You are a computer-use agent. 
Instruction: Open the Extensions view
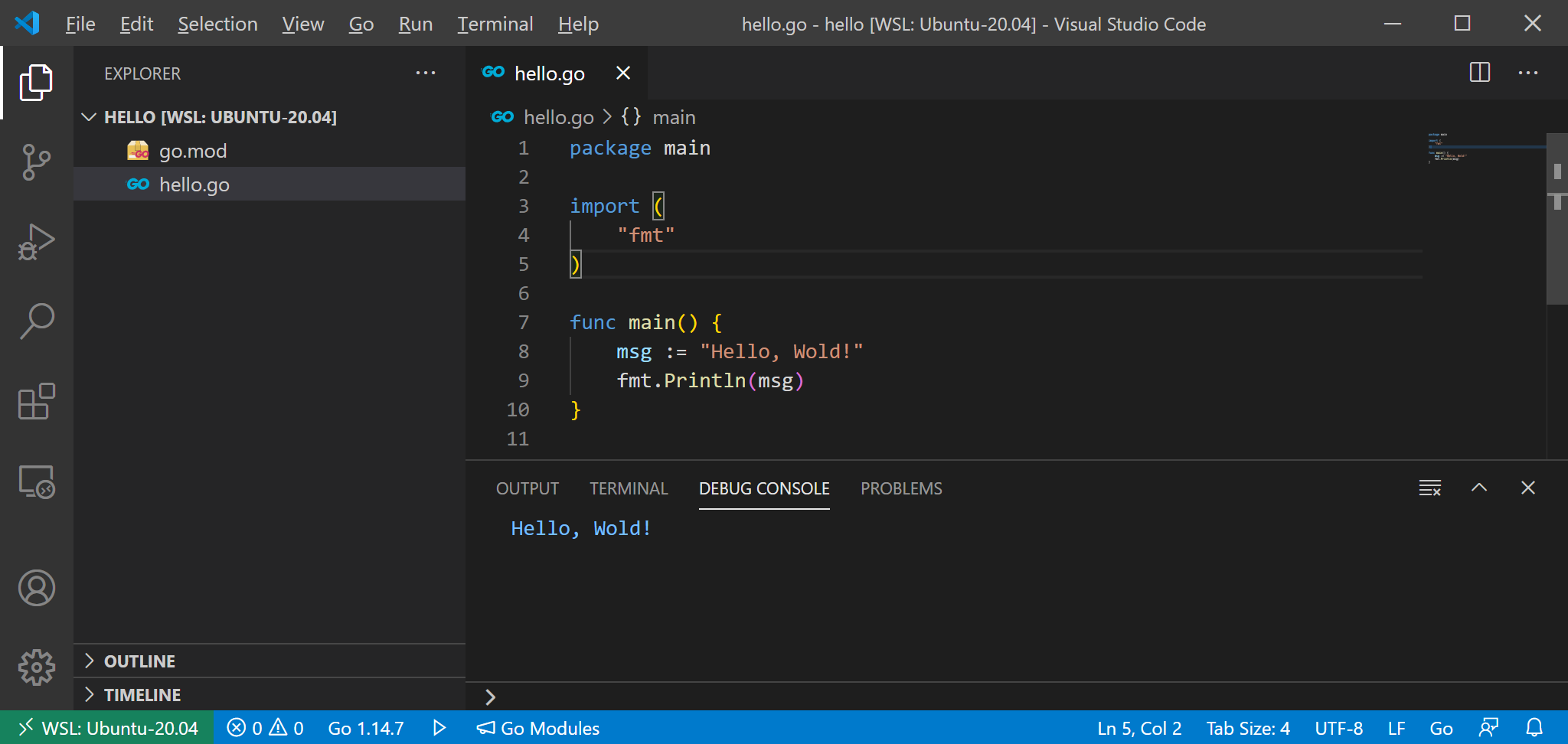pyautogui.click(x=36, y=402)
